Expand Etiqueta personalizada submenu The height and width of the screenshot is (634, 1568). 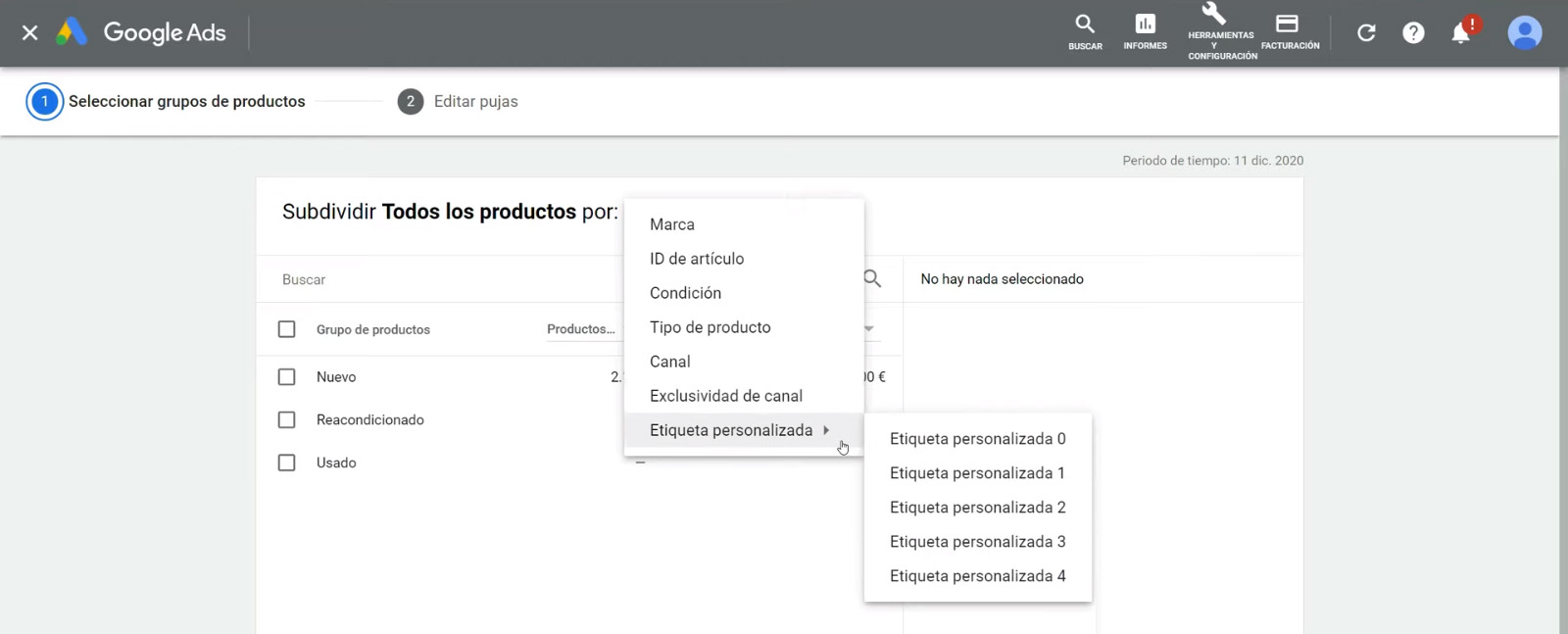tap(744, 430)
